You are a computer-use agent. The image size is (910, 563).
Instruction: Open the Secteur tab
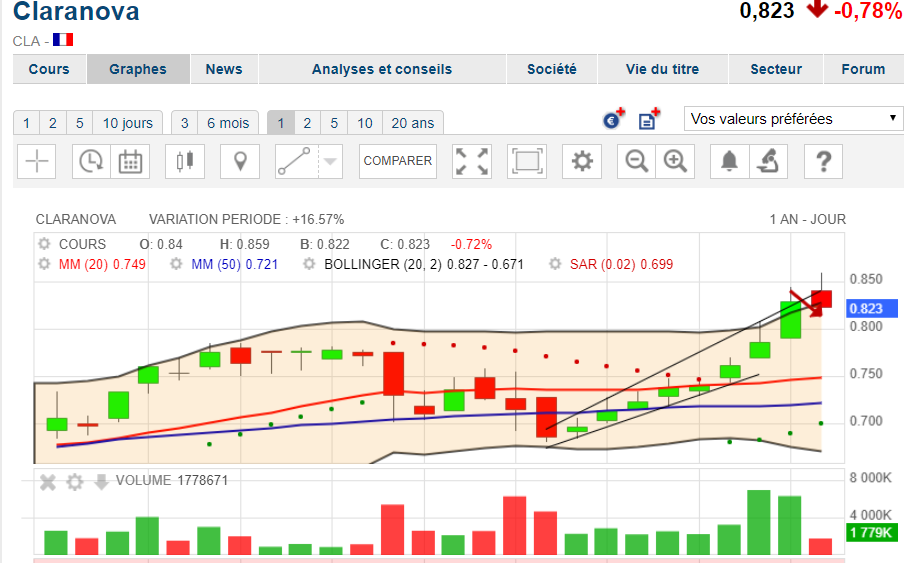coord(776,69)
